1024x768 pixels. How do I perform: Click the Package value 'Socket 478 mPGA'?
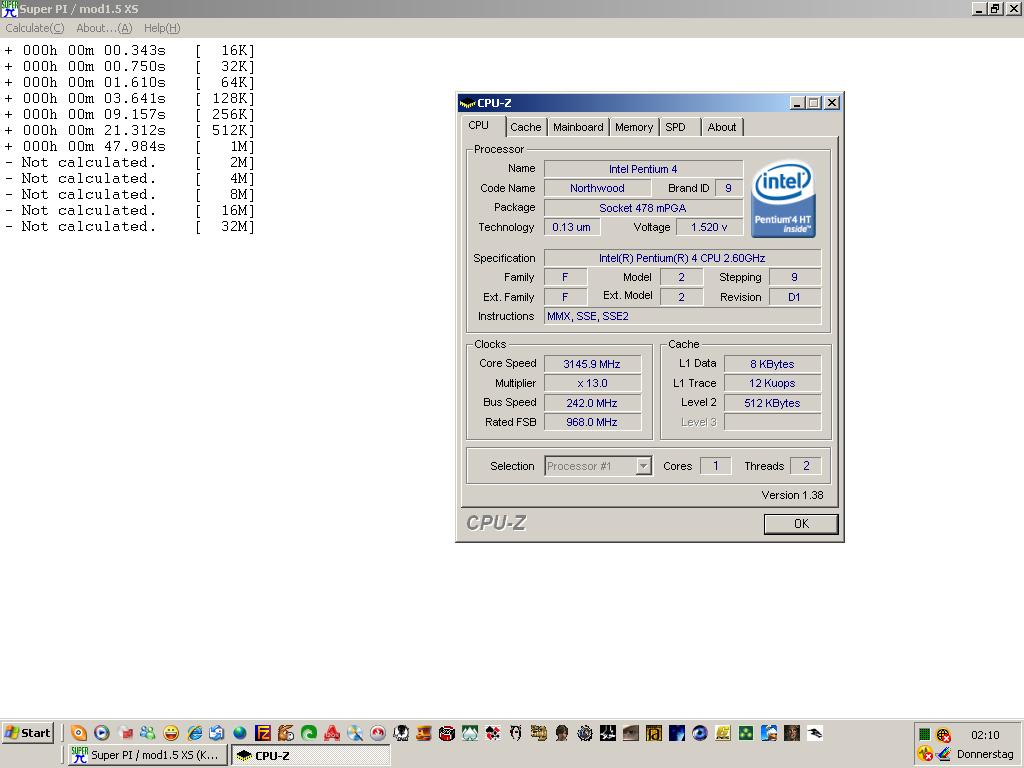tap(643, 208)
